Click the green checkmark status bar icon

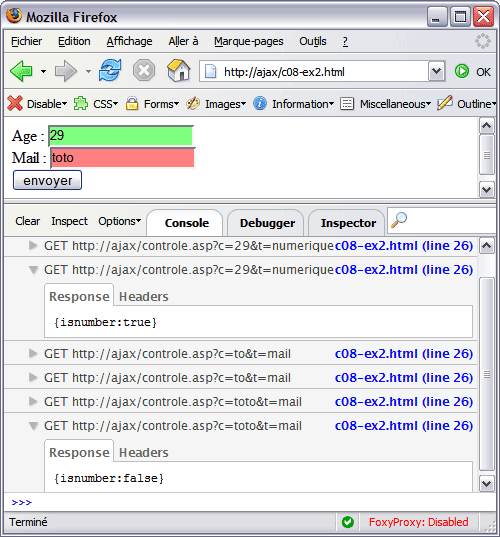click(x=348, y=522)
